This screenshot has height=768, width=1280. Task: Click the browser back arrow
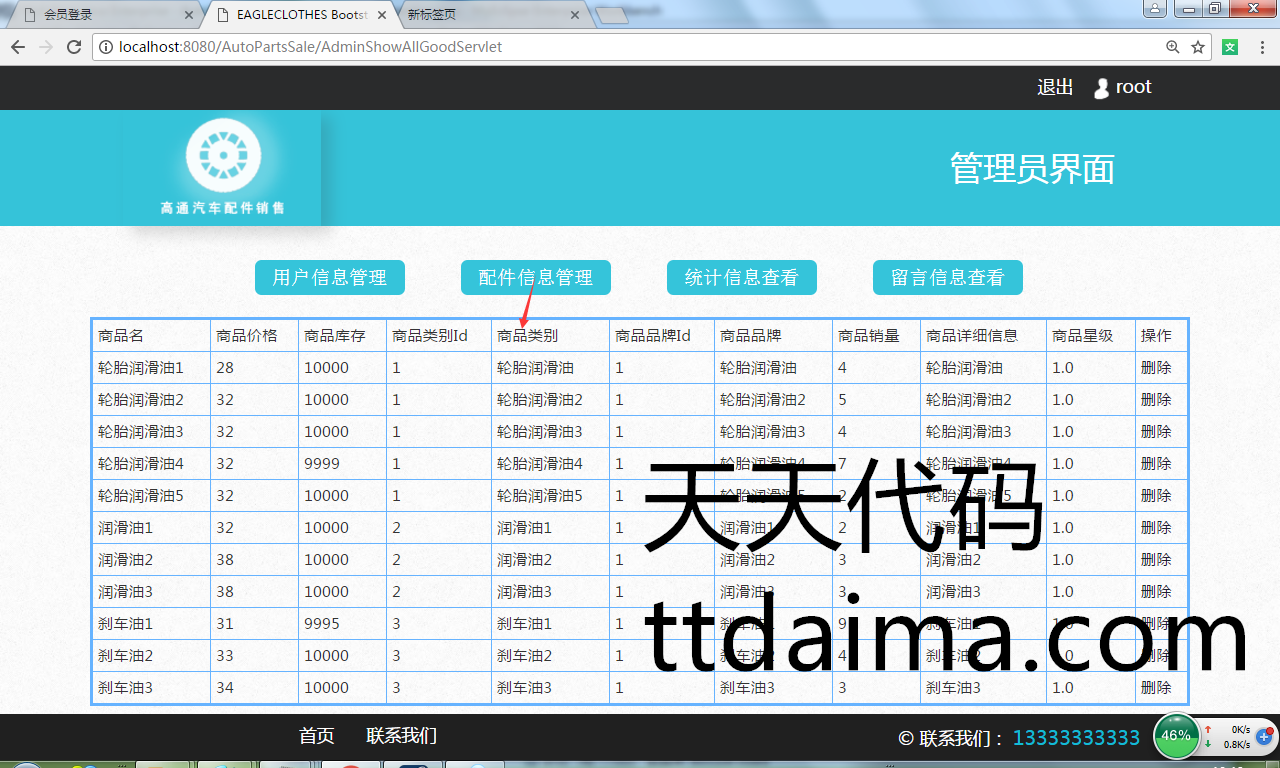pos(18,47)
